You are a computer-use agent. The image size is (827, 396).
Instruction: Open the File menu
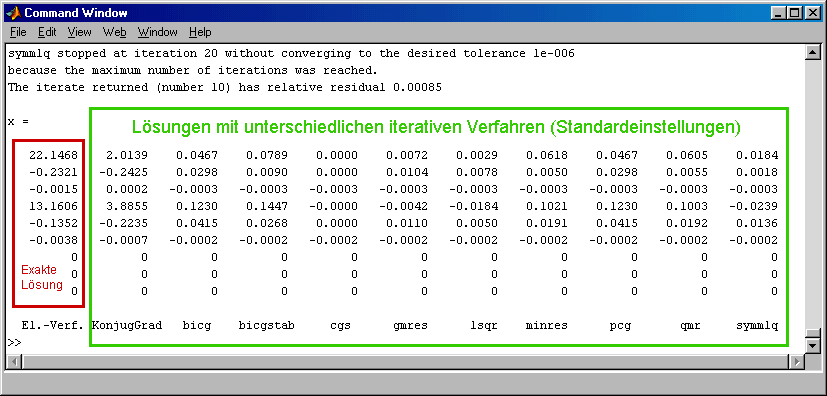(x=18, y=32)
